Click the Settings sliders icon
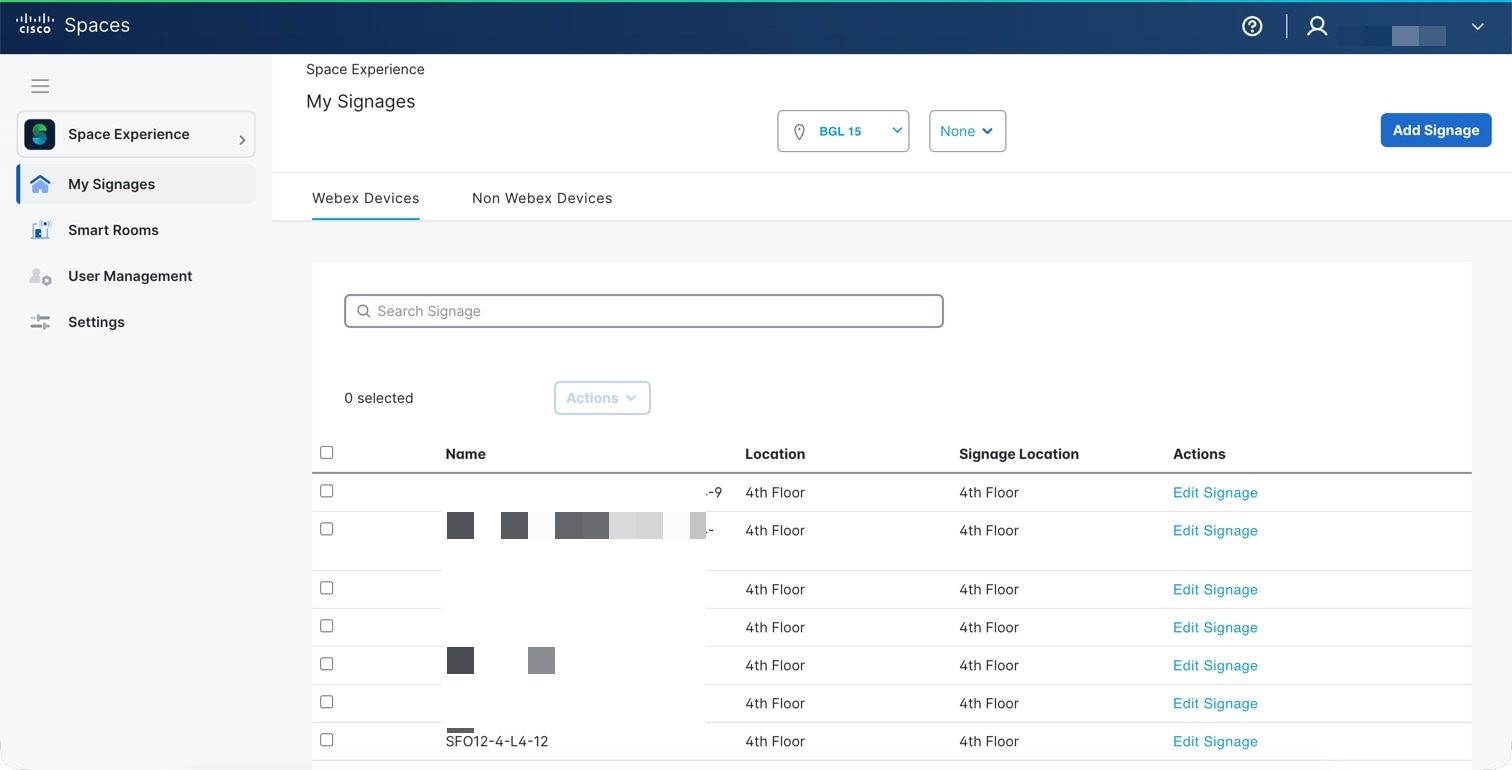Viewport: 1512px width, 770px height. [40, 322]
